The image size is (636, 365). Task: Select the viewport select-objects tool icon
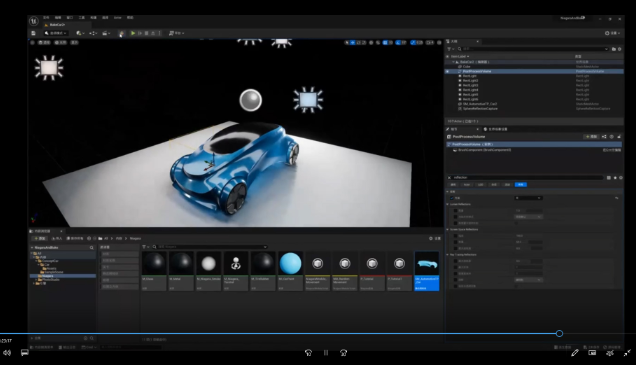pos(347,42)
